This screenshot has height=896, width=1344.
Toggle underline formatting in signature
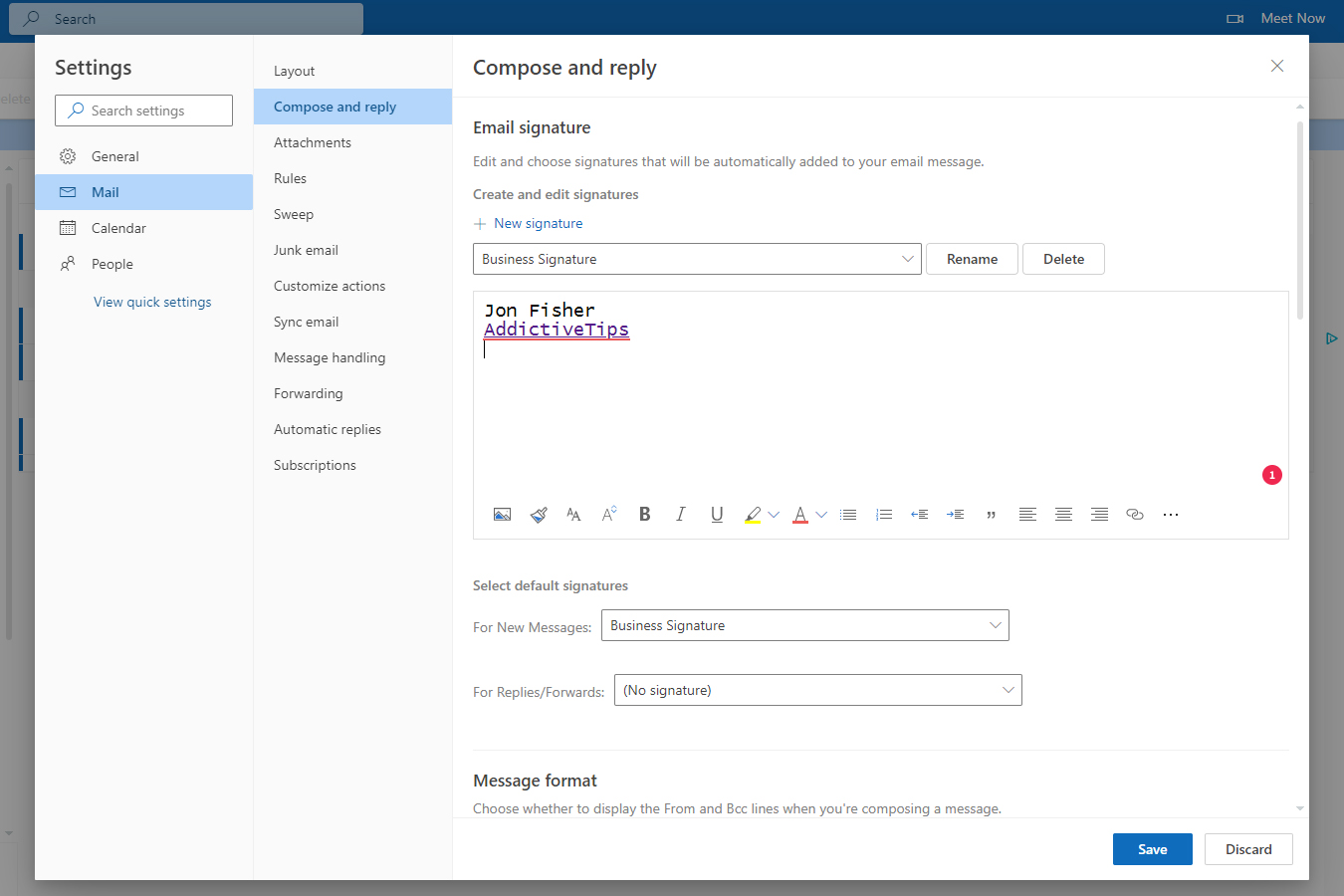(x=717, y=515)
